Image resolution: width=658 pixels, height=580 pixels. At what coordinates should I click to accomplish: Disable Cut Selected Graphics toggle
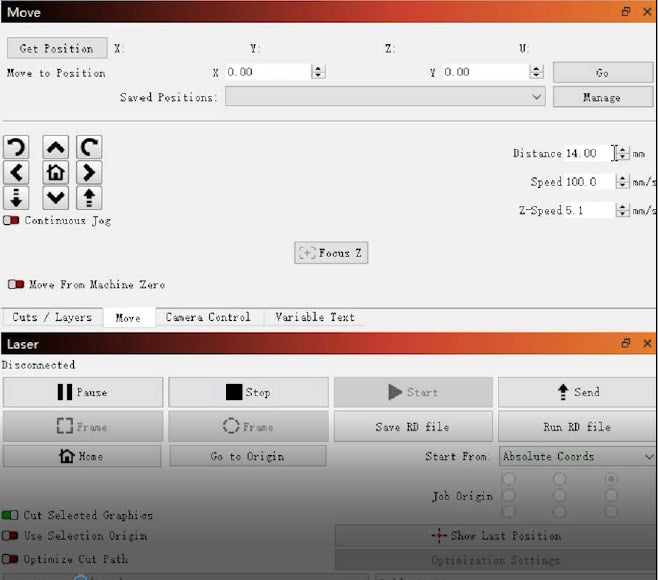(11, 515)
